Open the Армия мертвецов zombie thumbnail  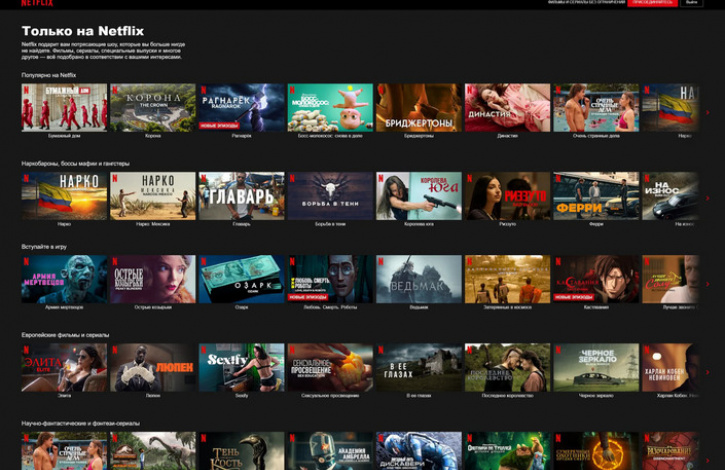pos(64,279)
